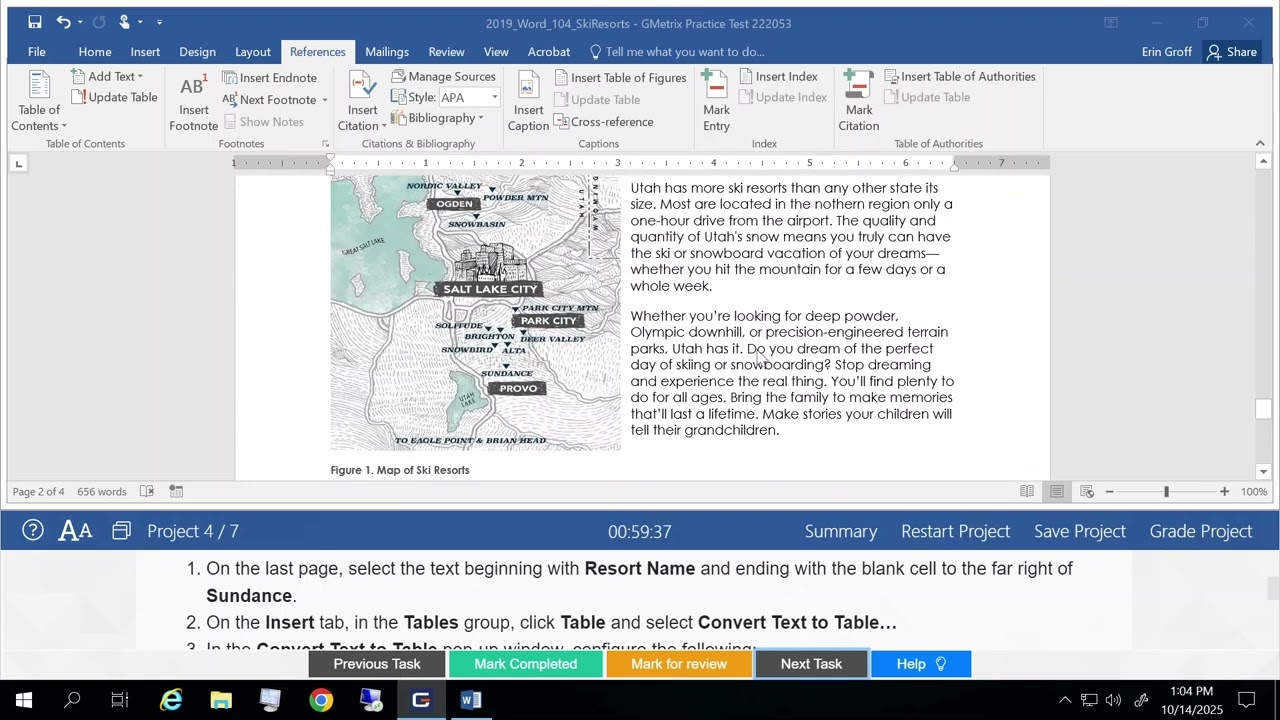
Task: Switch to the Insert tab
Action: [145, 52]
